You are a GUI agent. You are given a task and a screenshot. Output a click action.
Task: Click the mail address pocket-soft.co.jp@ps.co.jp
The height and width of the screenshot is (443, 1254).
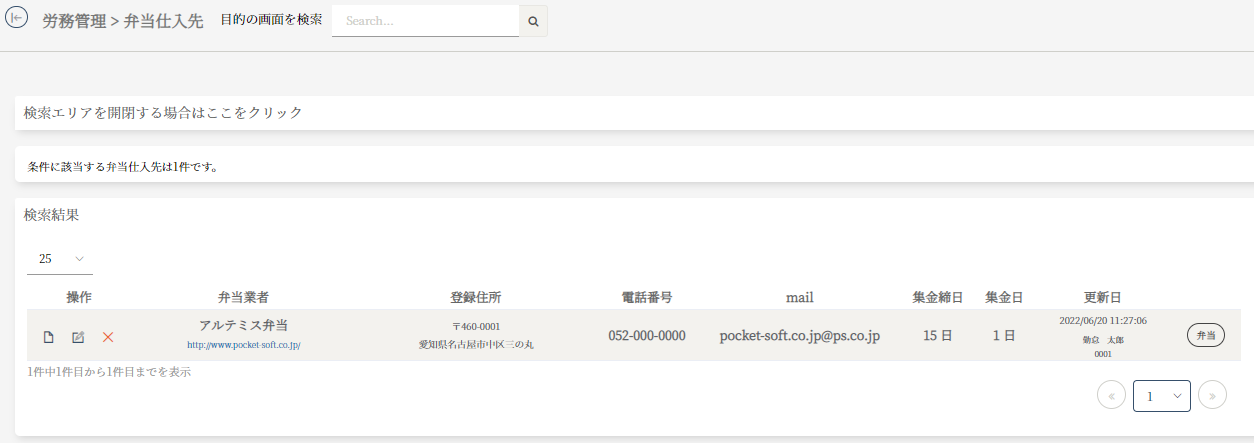pos(799,336)
